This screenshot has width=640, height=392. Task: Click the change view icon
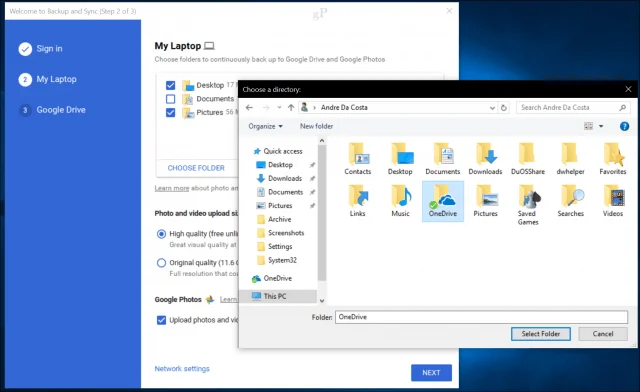coord(588,126)
